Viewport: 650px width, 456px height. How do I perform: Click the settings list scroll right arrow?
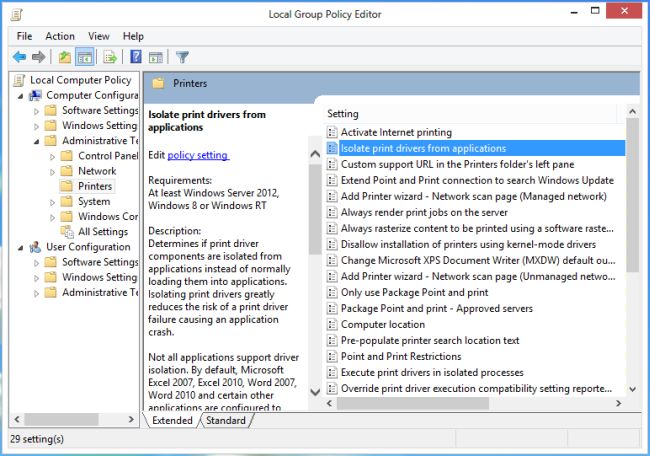point(618,403)
